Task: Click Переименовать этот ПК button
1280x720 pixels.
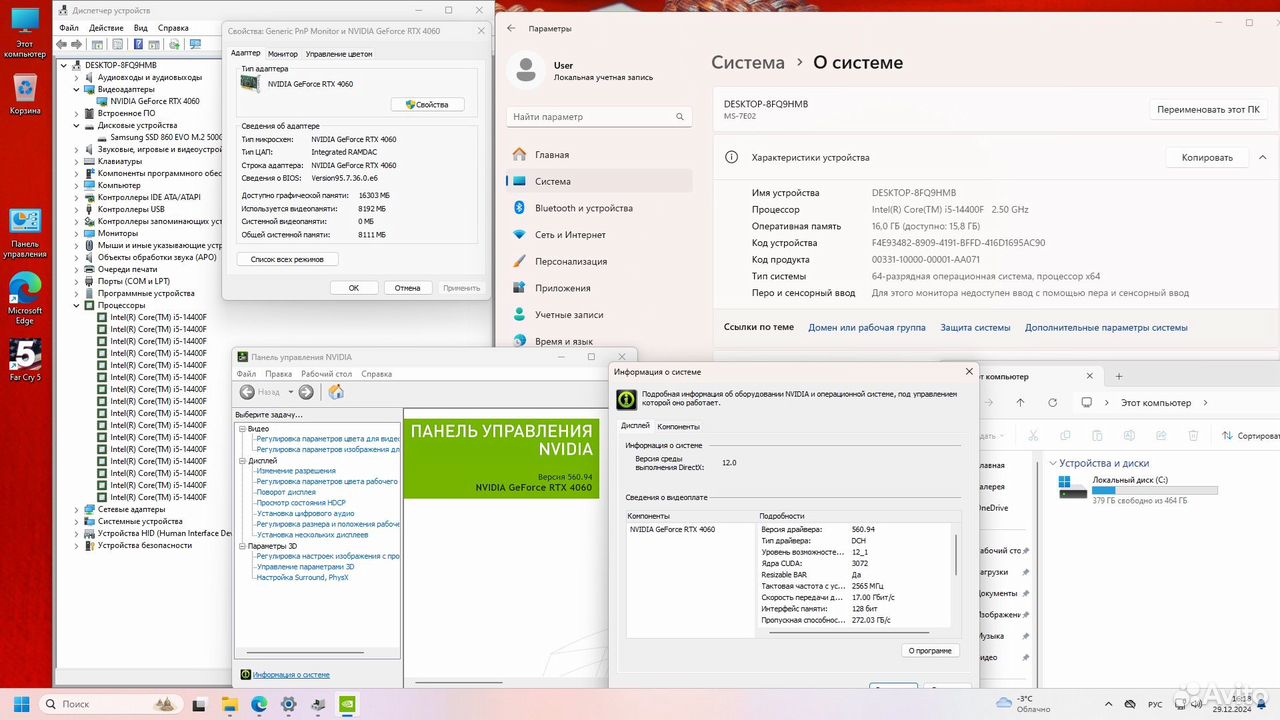Action: (x=1208, y=109)
